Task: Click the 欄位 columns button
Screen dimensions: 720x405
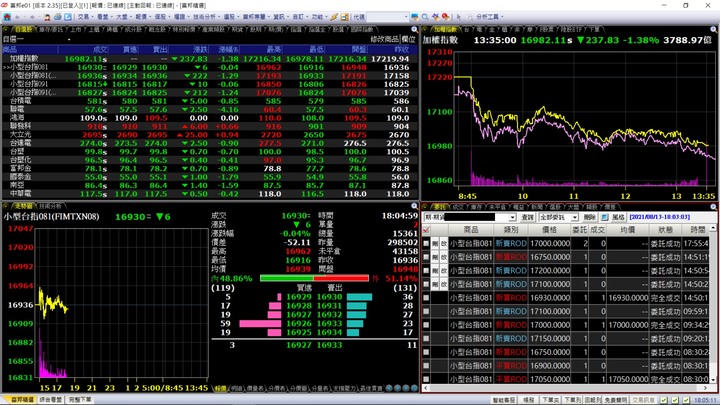Action: click(x=409, y=39)
